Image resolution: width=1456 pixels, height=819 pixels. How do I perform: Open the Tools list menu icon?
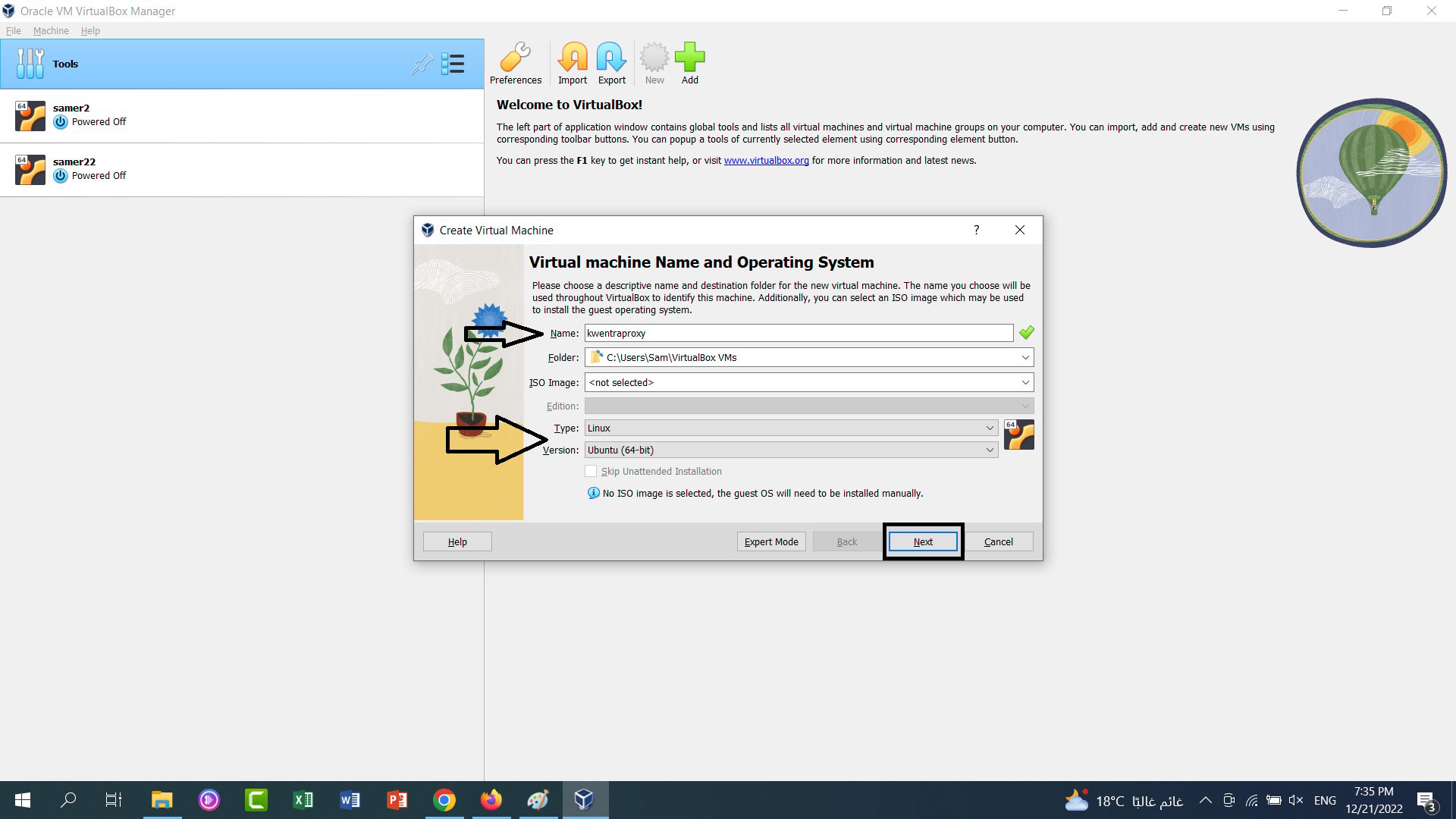[x=453, y=64]
